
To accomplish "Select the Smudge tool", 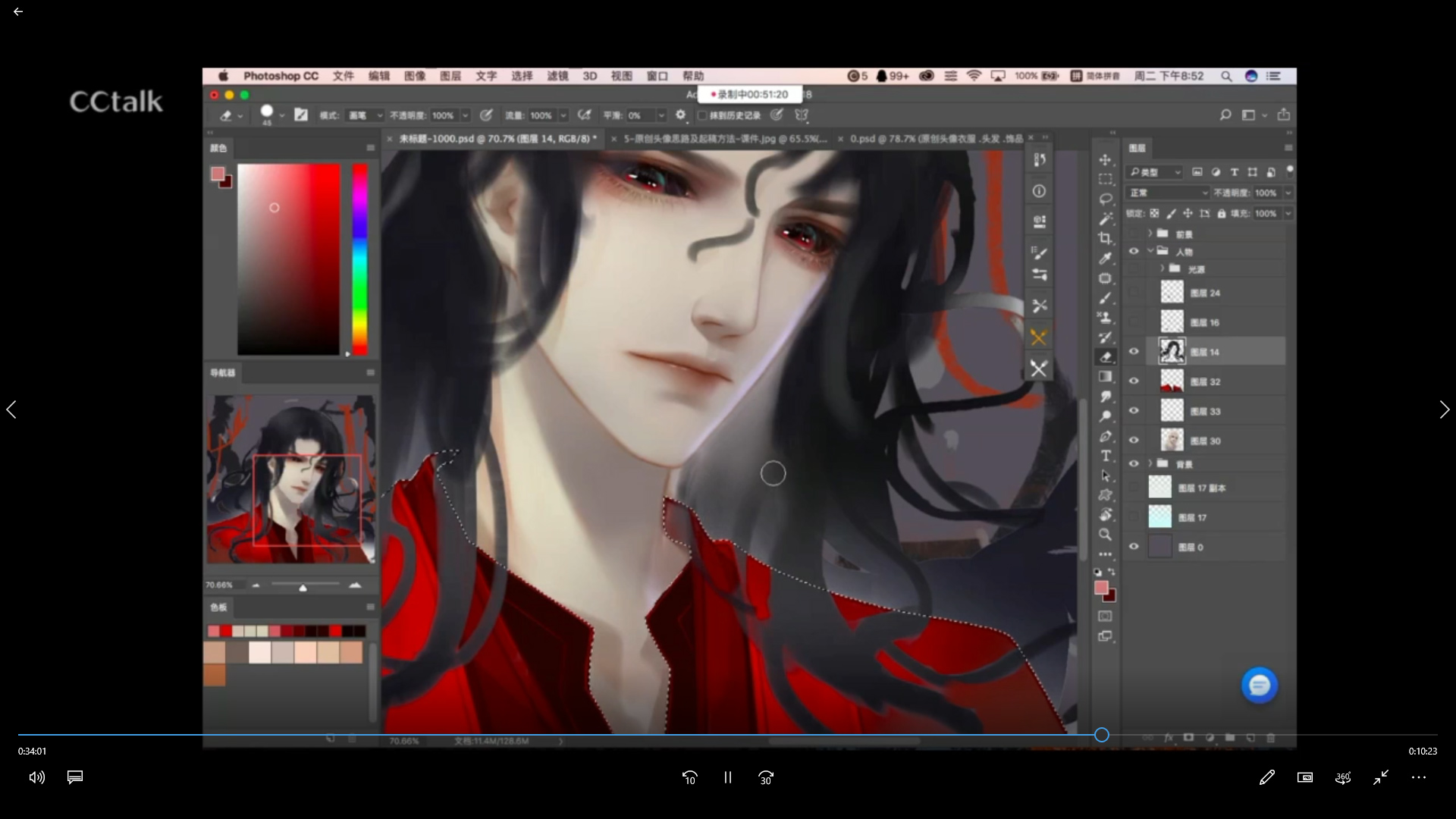I will tap(1105, 397).
